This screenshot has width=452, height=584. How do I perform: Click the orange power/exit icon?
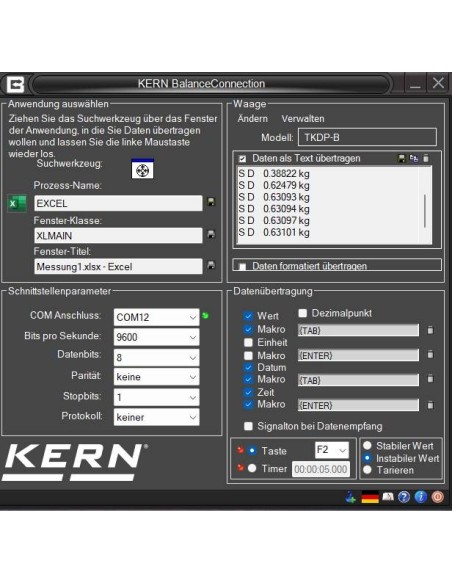[437, 497]
